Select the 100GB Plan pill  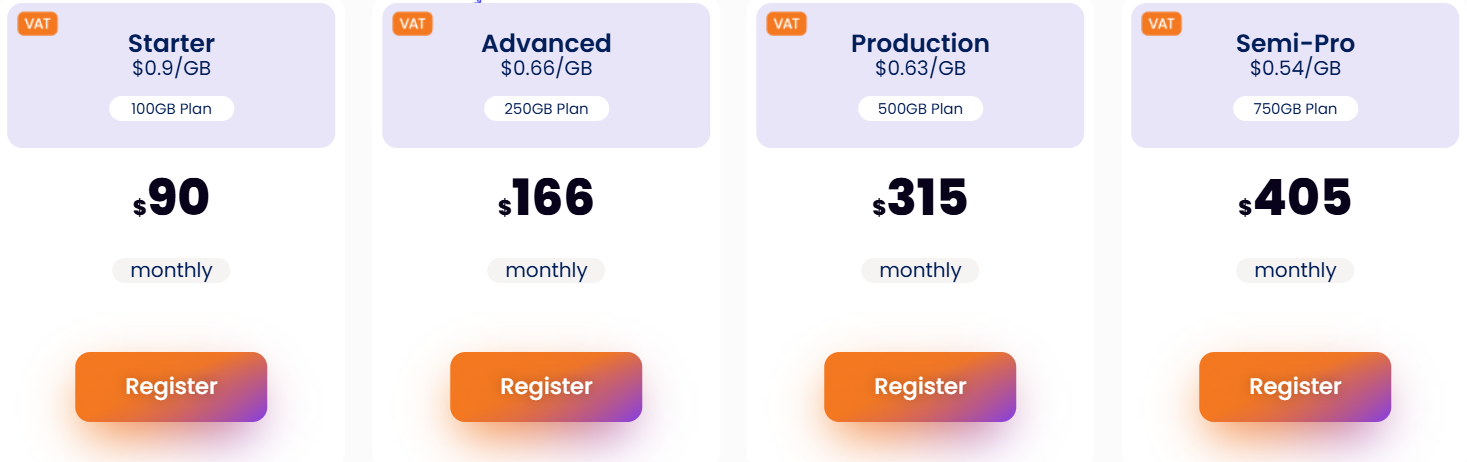[x=171, y=109]
